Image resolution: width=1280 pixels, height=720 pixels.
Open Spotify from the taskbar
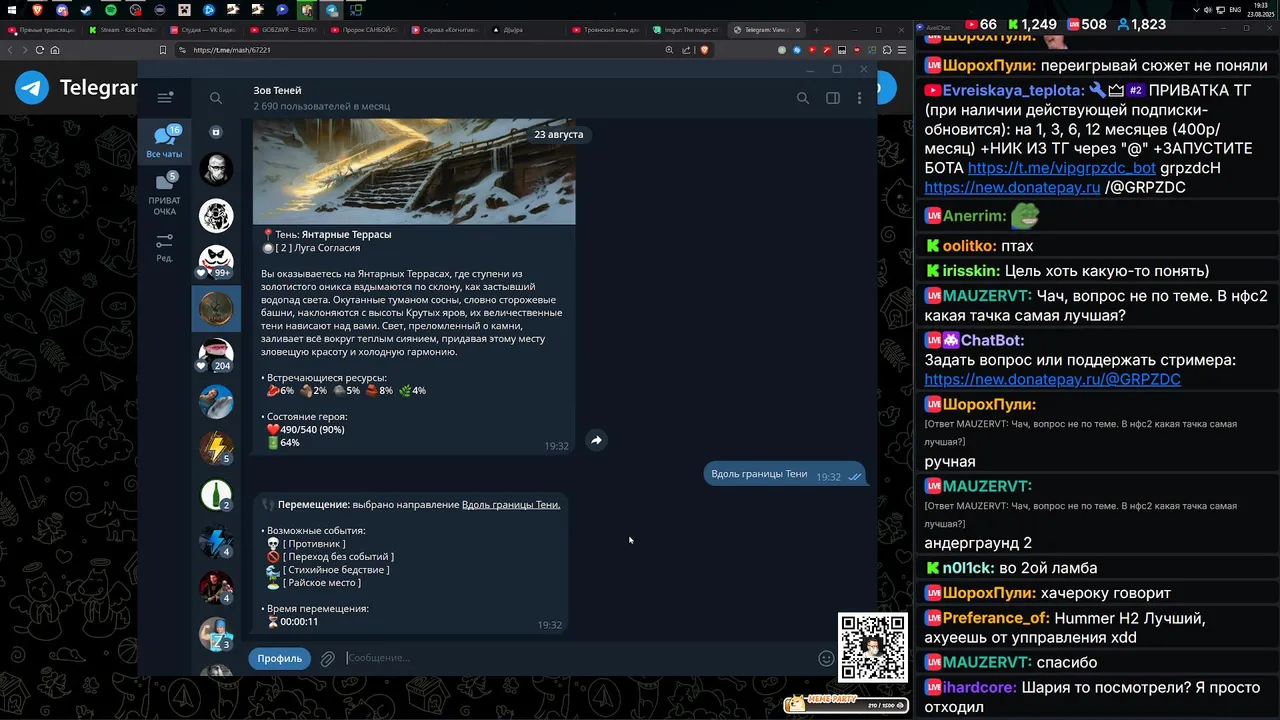110,10
